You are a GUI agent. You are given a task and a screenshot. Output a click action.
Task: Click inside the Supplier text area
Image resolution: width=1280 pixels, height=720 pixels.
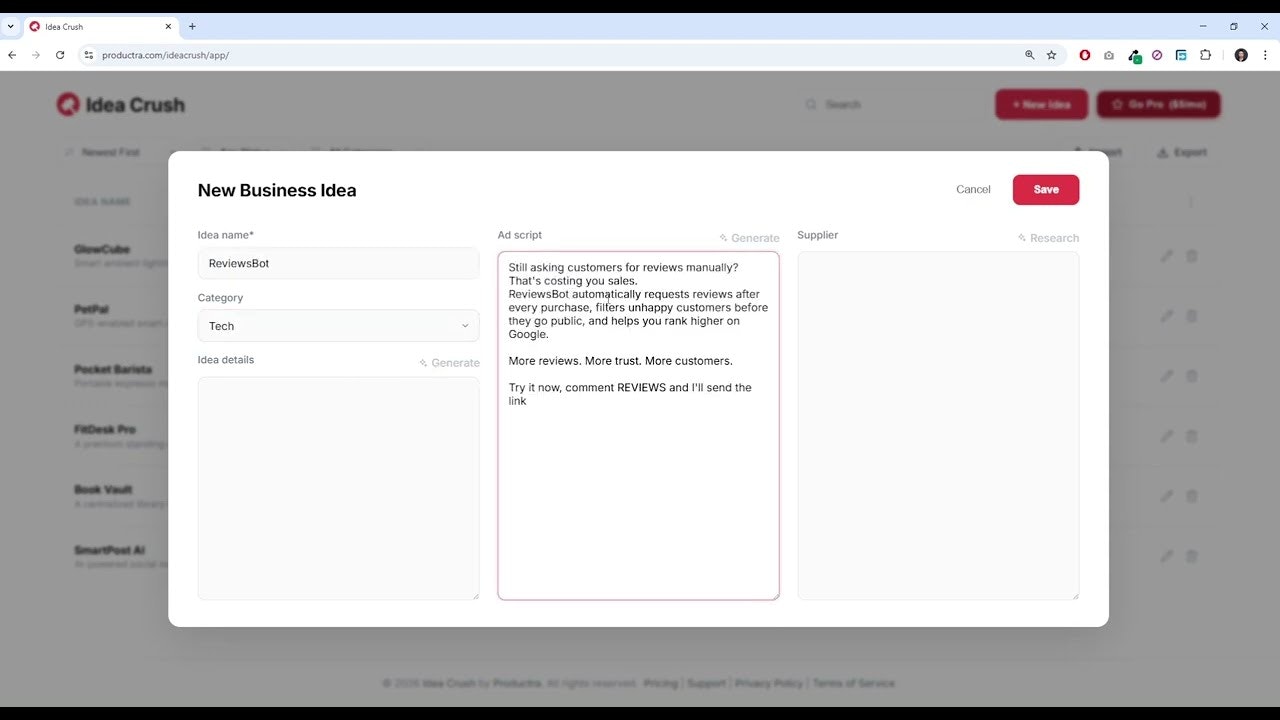[x=938, y=426]
